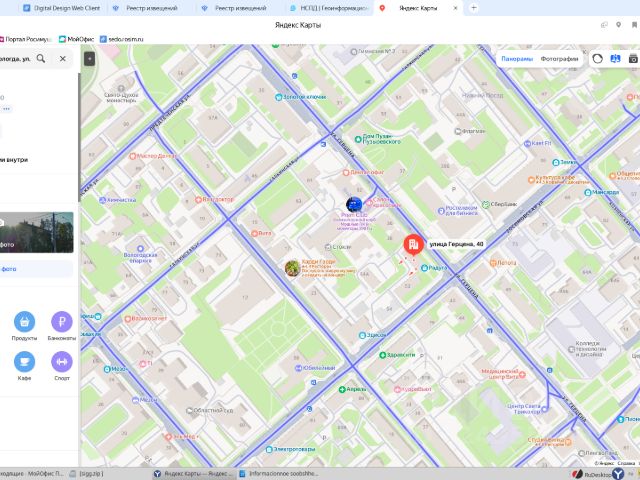Open sedo.rosim.ru bookmark
Image resolution: width=640 pixels, height=480 pixels.
tap(122, 39)
